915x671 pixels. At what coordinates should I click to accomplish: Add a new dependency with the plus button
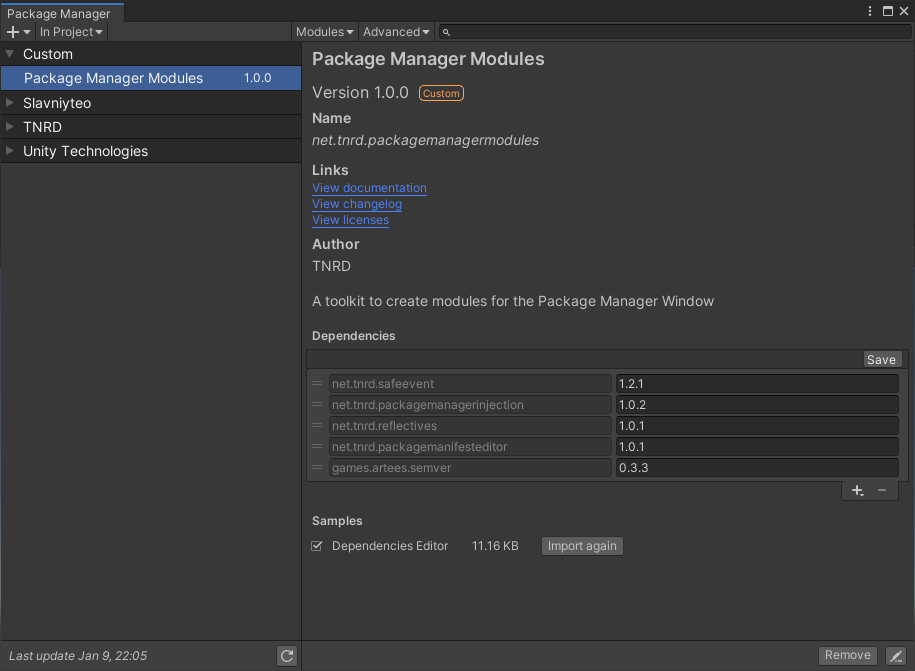[857, 490]
